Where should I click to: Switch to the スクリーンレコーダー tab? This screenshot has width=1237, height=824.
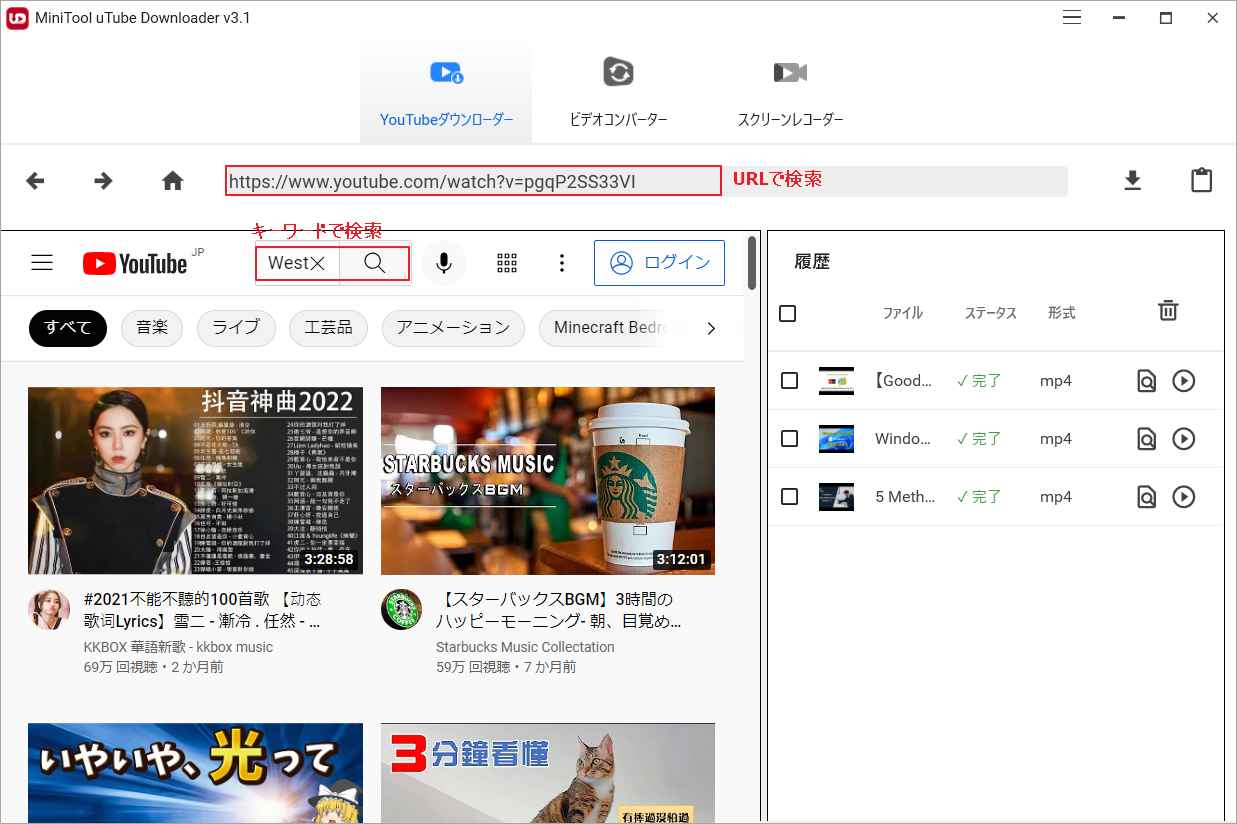[790, 93]
